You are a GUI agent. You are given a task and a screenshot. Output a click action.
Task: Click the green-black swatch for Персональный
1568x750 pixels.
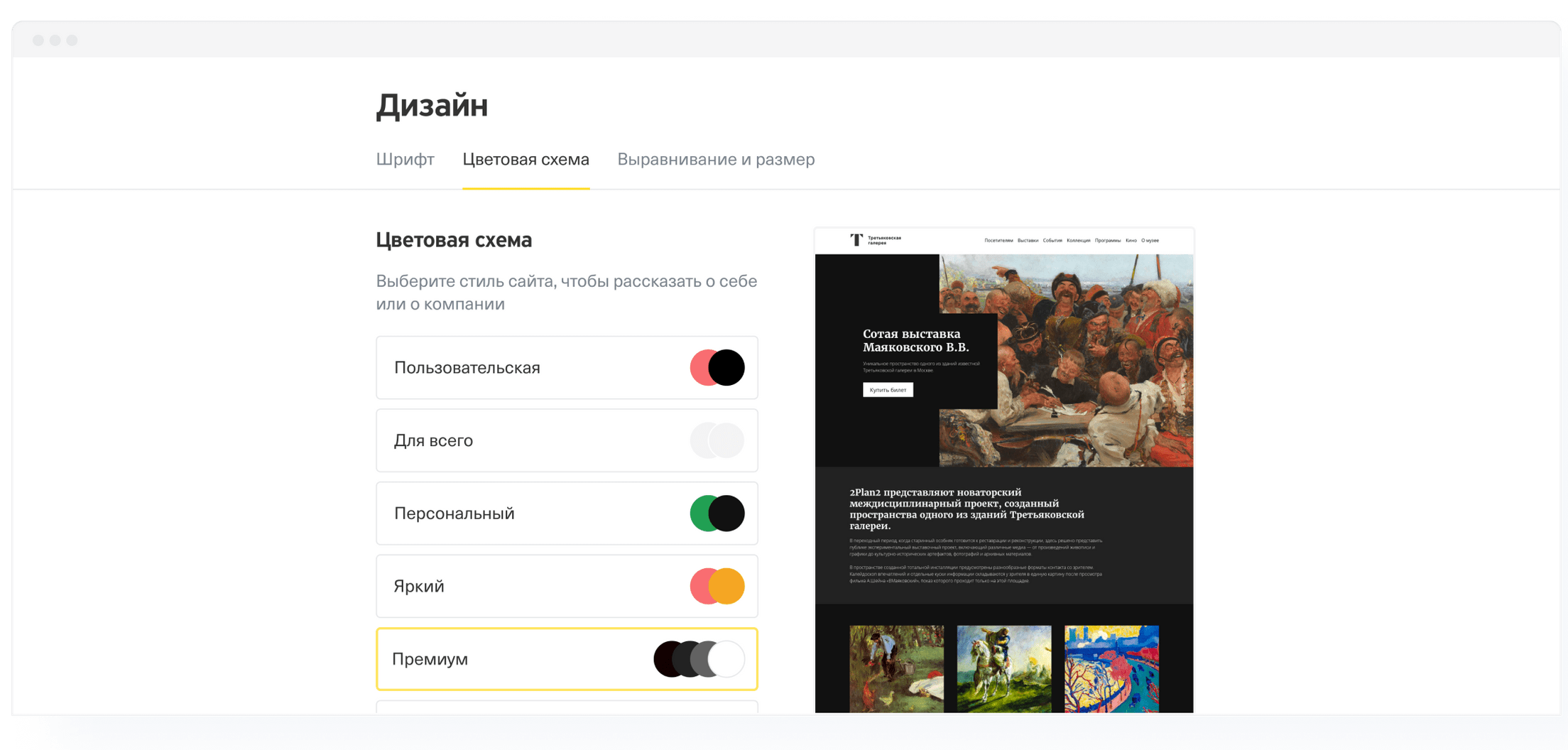(717, 513)
